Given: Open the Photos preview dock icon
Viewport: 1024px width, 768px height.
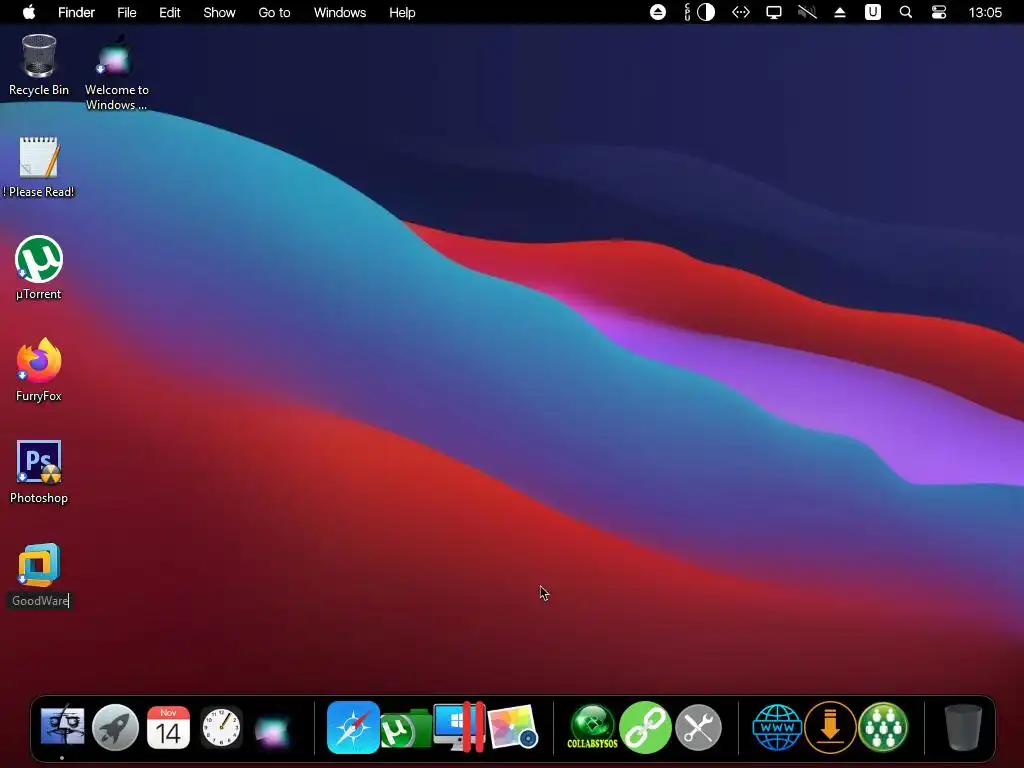Looking at the screenshot, I should [x=513, y=727].
